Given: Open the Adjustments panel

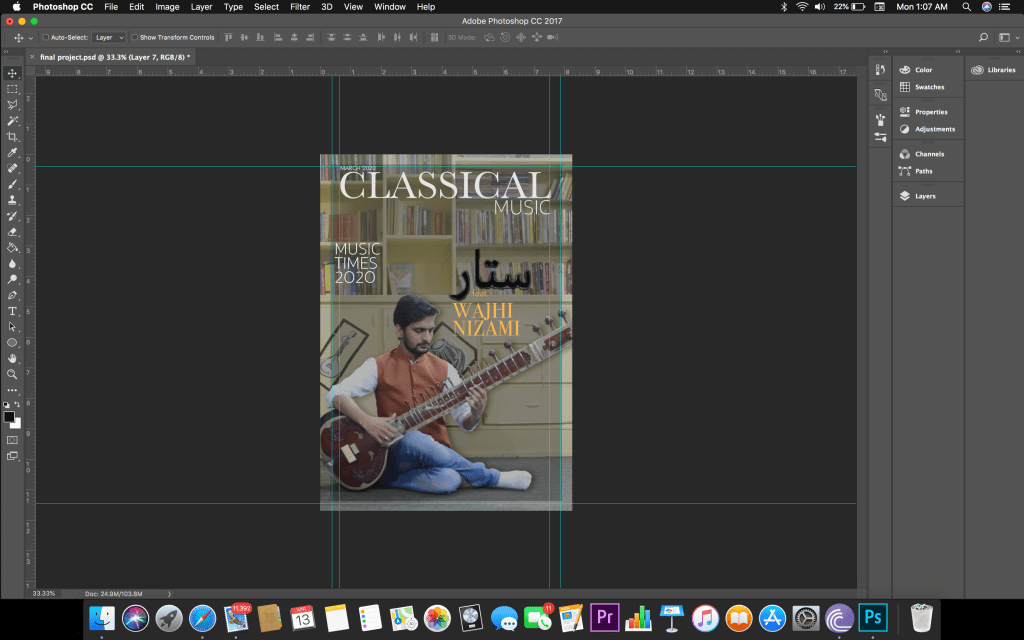Looking at the screenshot, I should click(934, 129).
